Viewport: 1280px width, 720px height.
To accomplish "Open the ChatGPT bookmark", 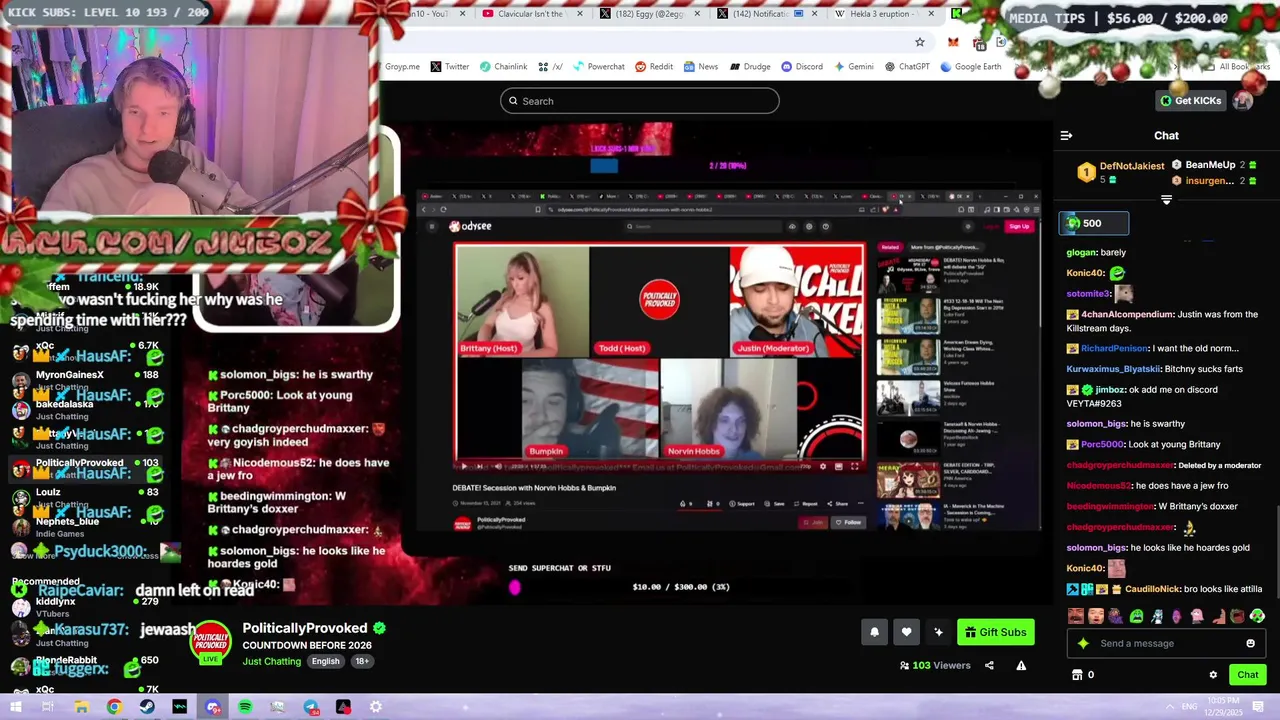I will click(x=907, y=67).
